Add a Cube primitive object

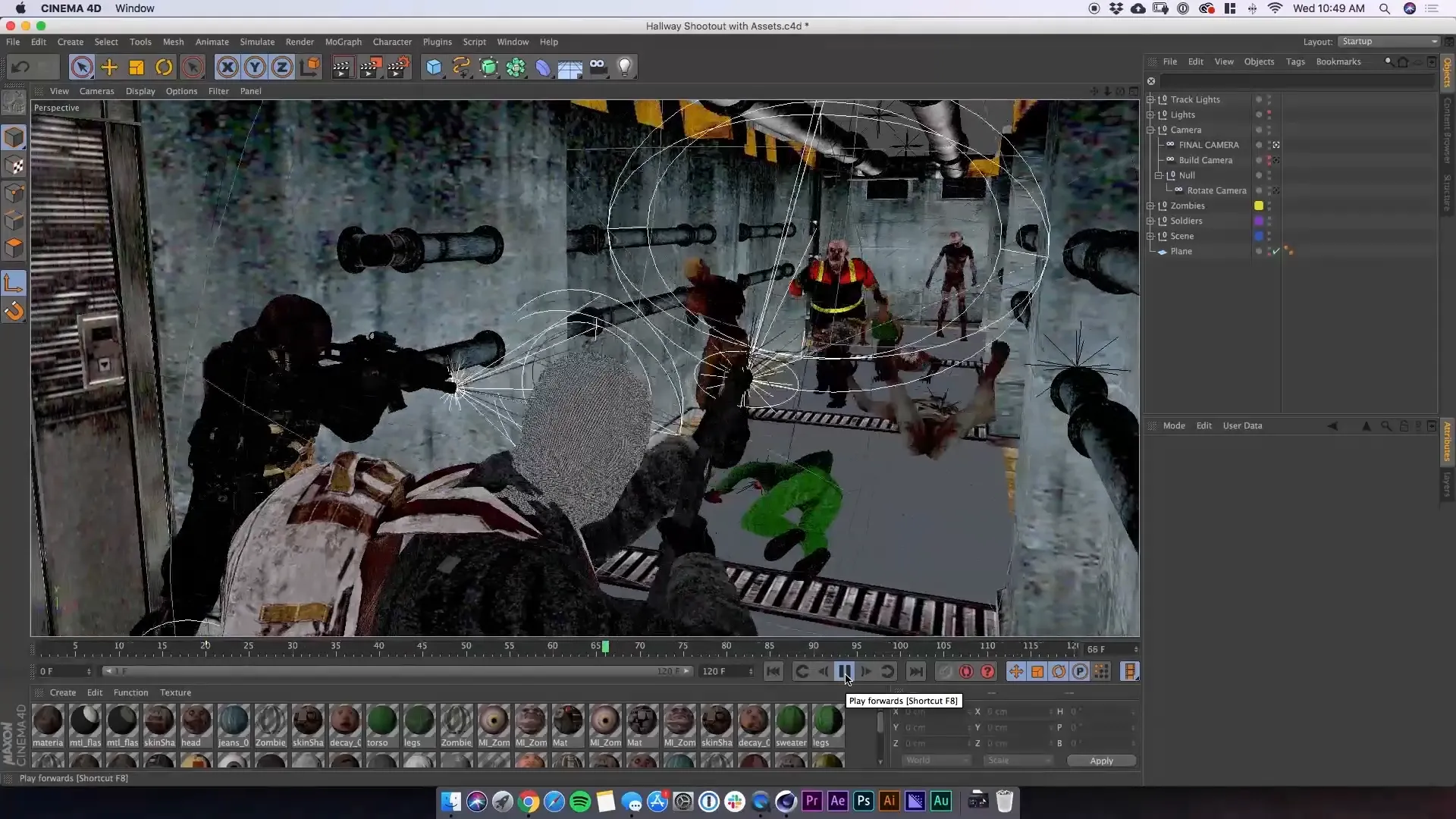[433, 67]
